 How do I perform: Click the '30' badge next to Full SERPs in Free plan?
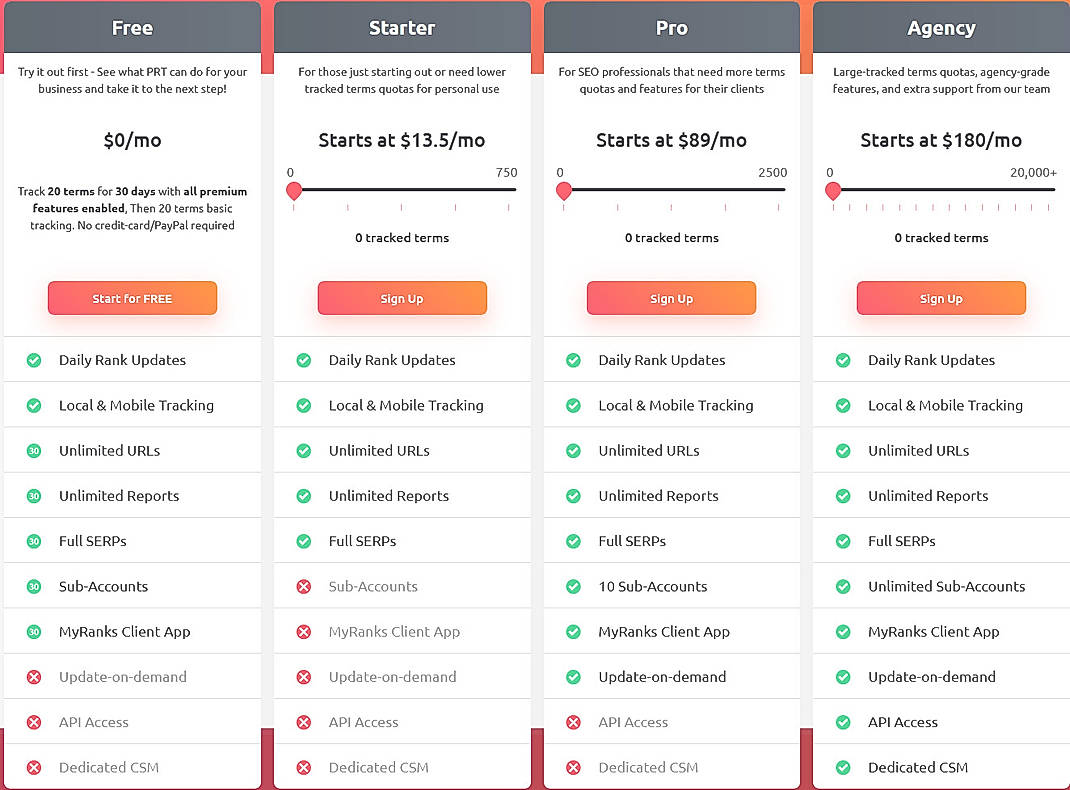pyautogui.click(x=34, y=540)
